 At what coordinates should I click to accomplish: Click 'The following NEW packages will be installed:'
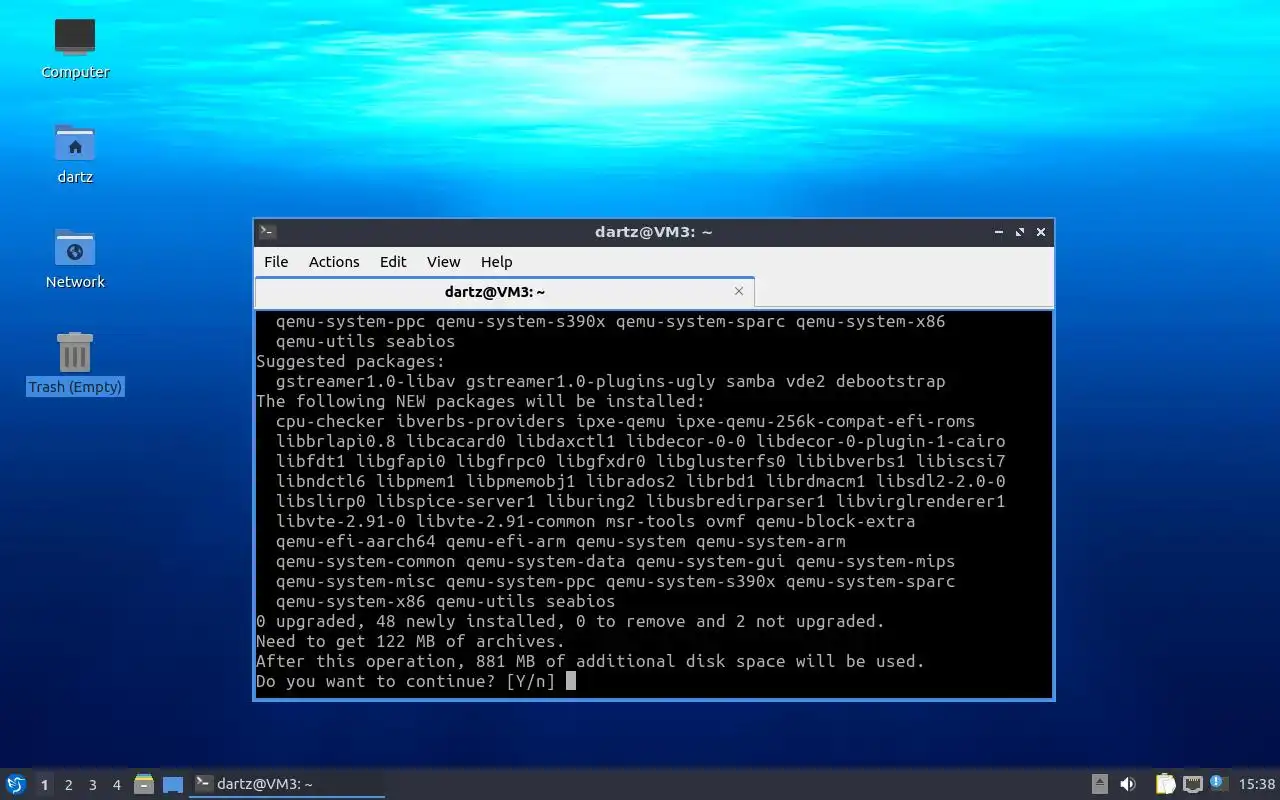tap(481, 401)
